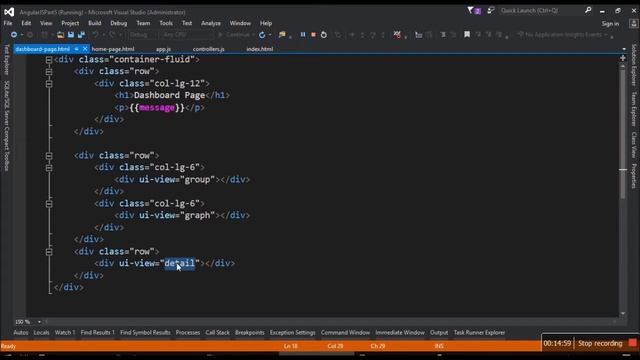Click Stop recording button
Screen dimensions: 640x360
600,343
